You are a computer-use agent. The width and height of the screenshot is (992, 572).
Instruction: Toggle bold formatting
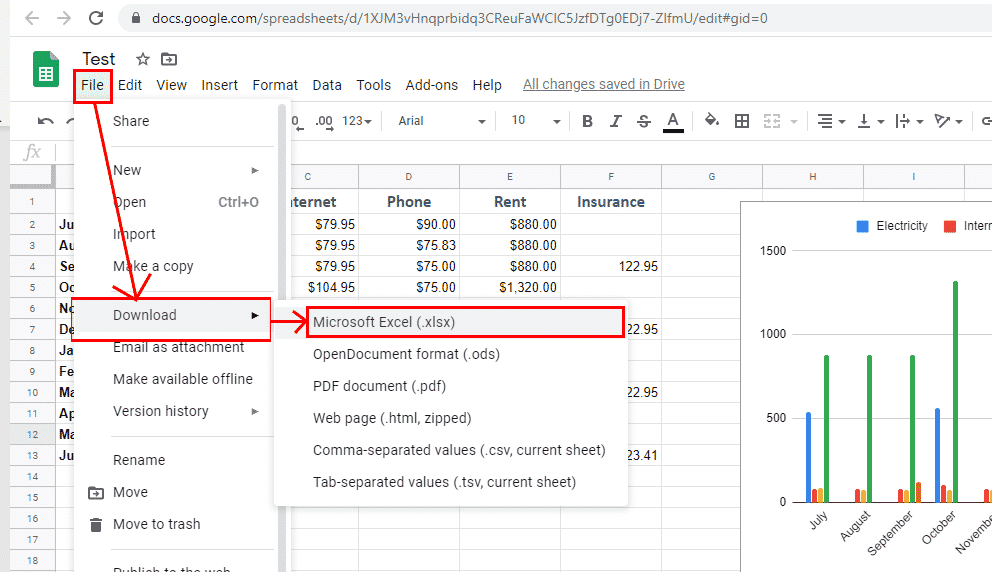[x=587, y=121]
